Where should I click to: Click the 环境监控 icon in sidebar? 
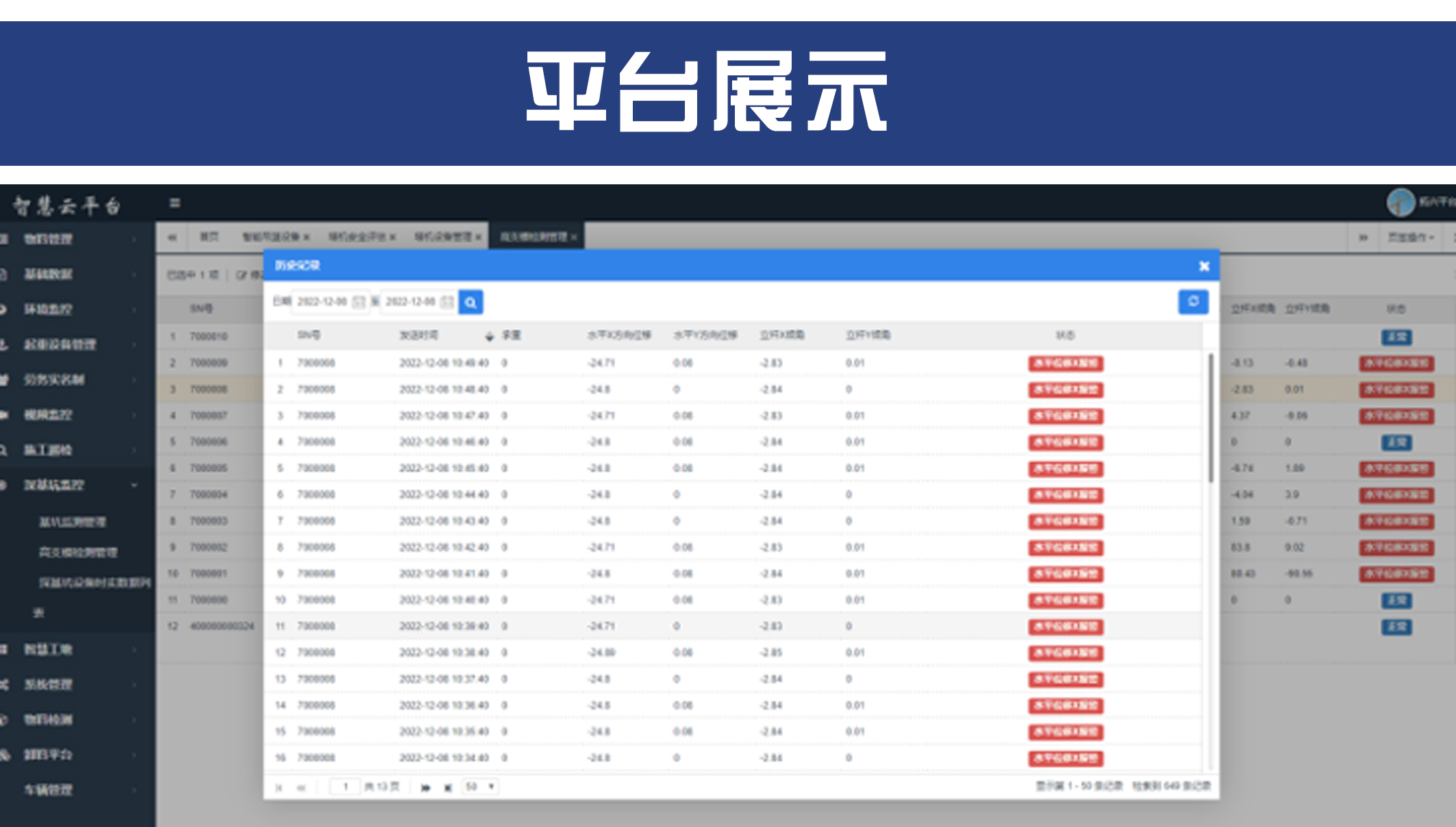[4, 310]
